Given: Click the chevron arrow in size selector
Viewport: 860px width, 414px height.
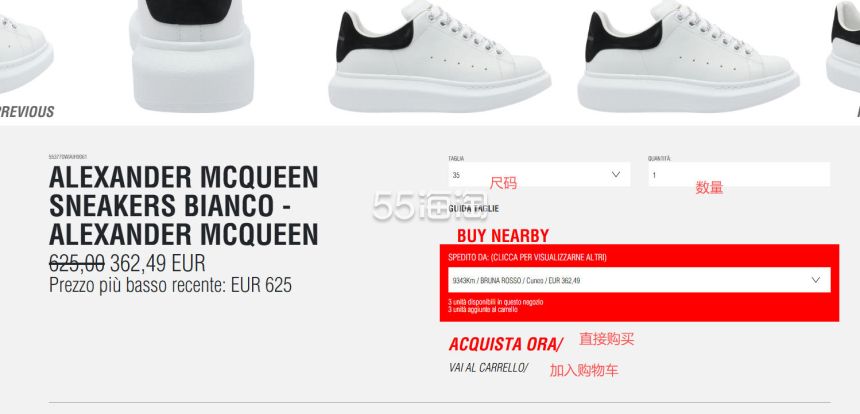Looking at the screenshot, I should [x=615, y=174].
